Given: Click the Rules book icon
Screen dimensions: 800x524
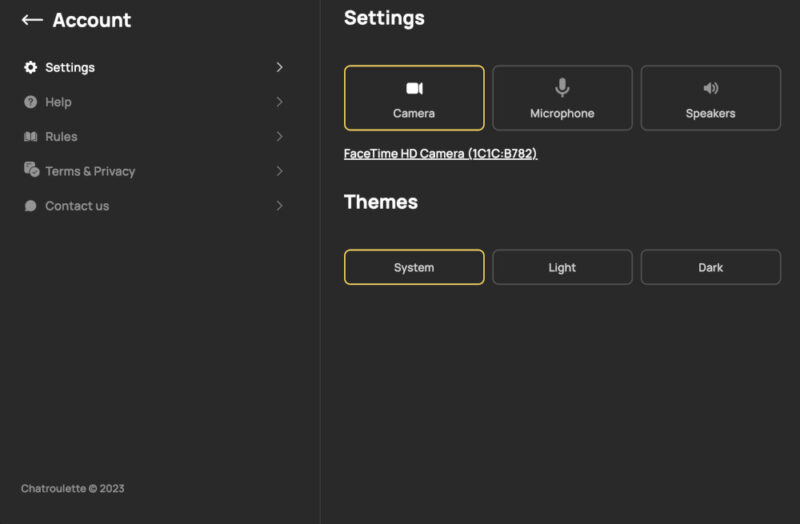Looking at the screenshot, I should [x=31, y=137].
